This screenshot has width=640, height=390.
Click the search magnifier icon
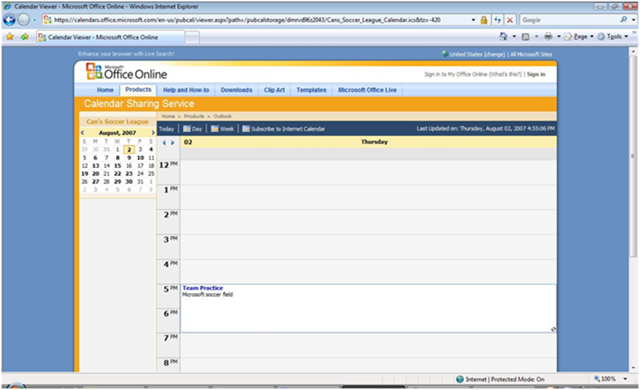[623, 19]
